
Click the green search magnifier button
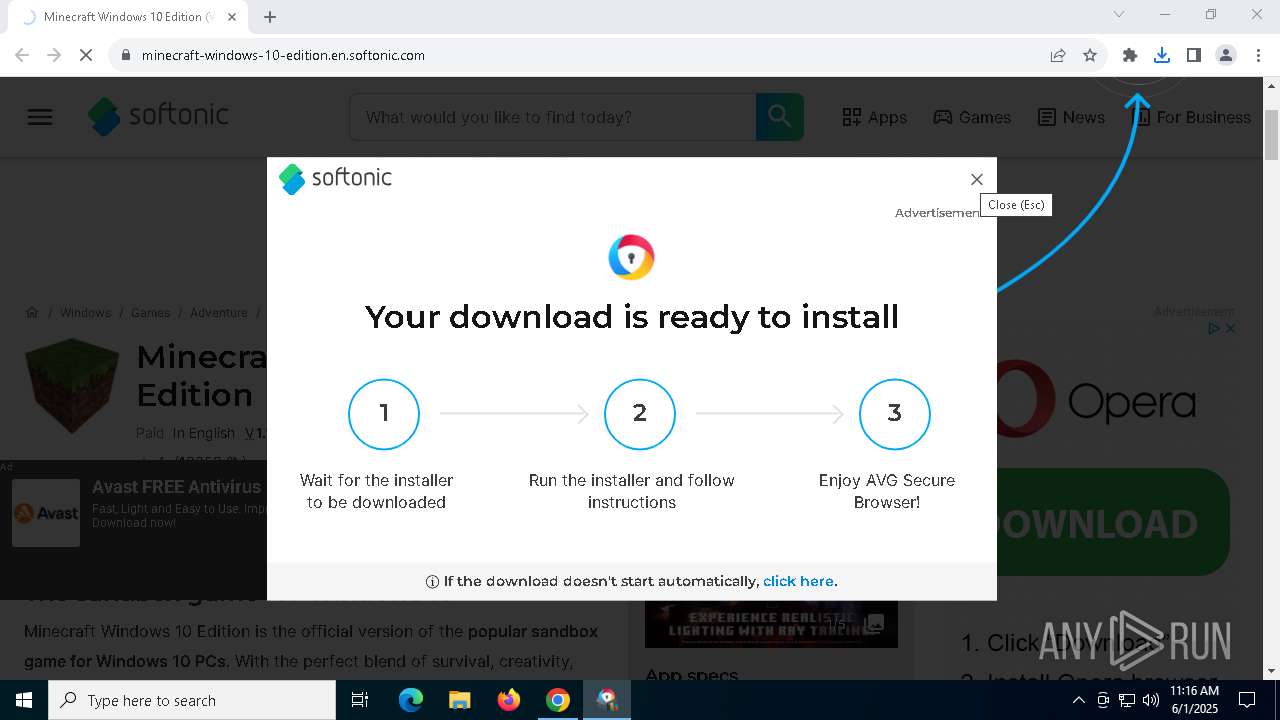pos(780,117)
